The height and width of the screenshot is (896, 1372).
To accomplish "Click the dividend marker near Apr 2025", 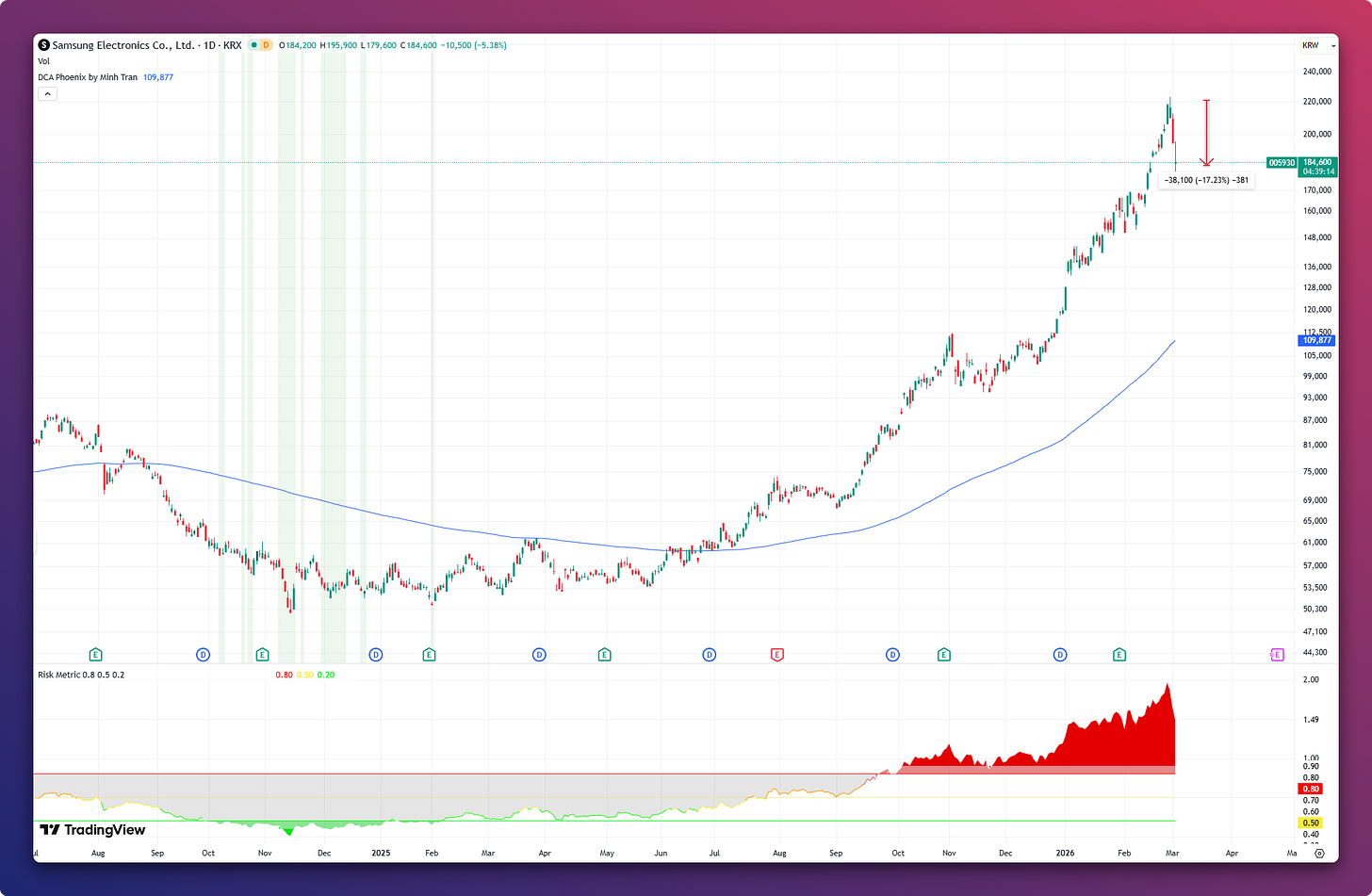I will coord(539,654).
